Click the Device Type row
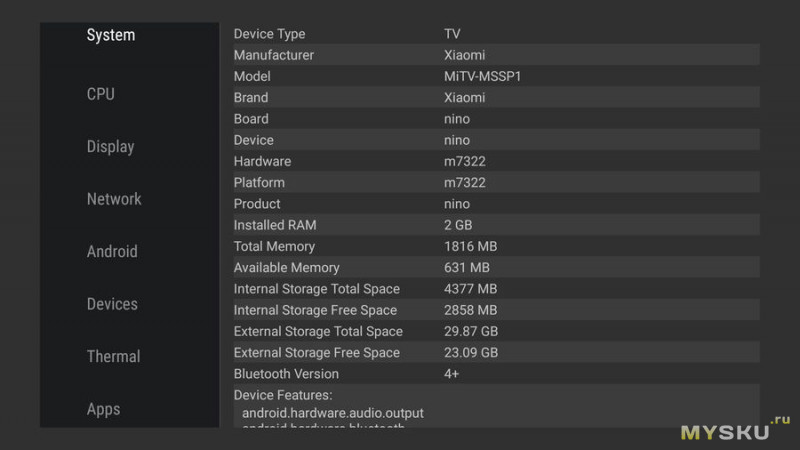Viewport: 800px width, 450px height. point(494,34)
